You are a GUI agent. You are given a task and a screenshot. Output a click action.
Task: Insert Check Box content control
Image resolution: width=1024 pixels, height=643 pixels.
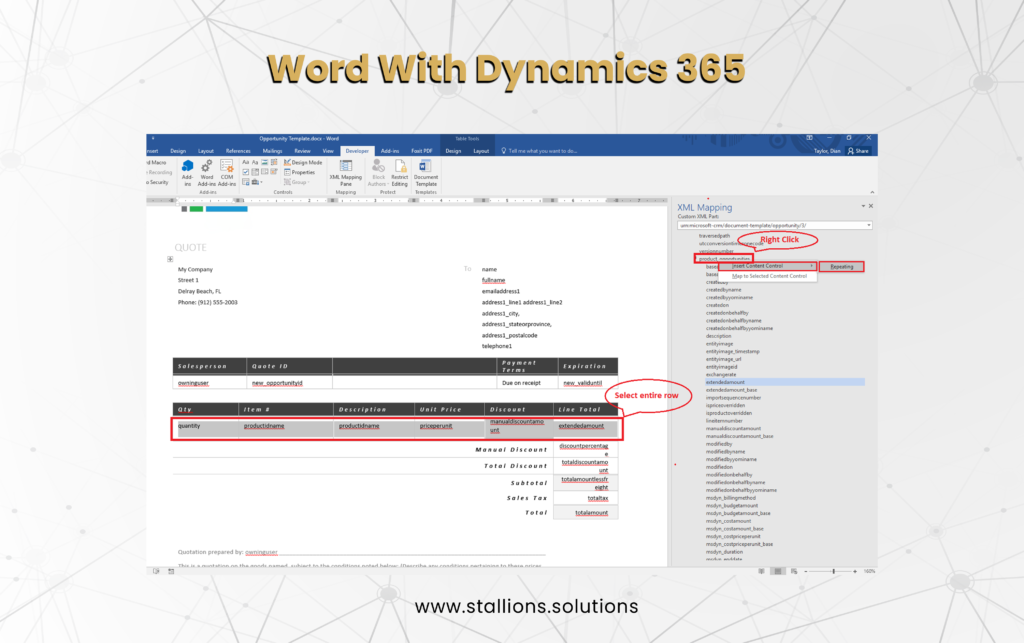(246, 172)
